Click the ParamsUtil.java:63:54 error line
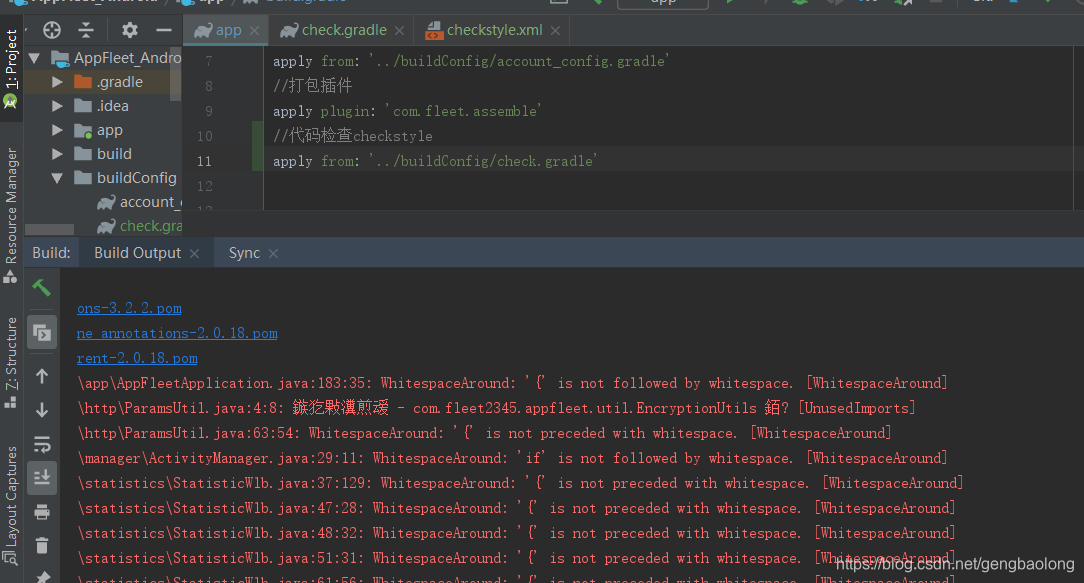This screenshot has height=583, width=1084. (484, 433)
